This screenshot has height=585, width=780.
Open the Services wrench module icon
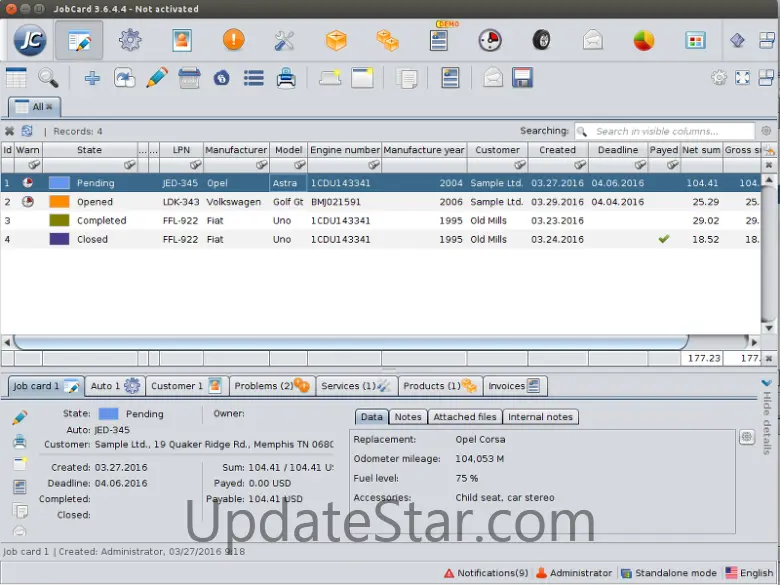click(285, 40)
